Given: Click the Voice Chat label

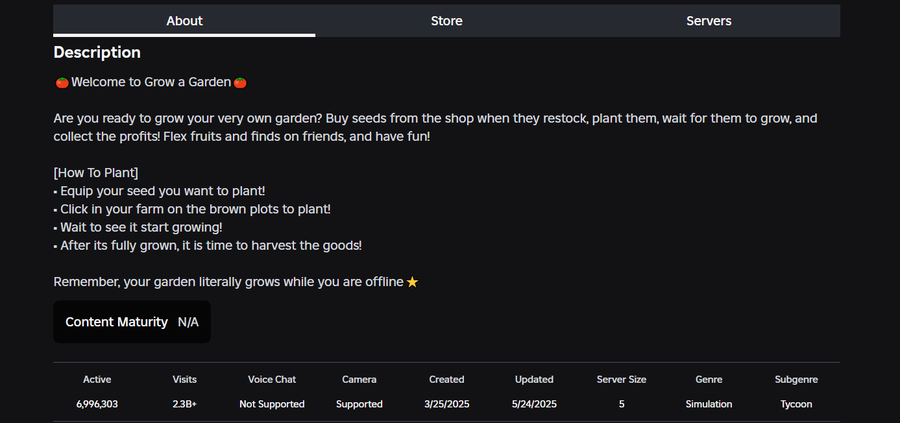Looking at the screenshot, I should (x=272, y=379).
